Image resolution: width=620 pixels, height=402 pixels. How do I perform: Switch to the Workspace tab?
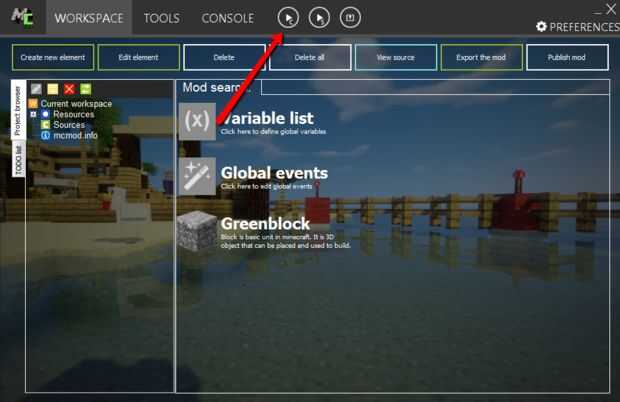(89, 18)
